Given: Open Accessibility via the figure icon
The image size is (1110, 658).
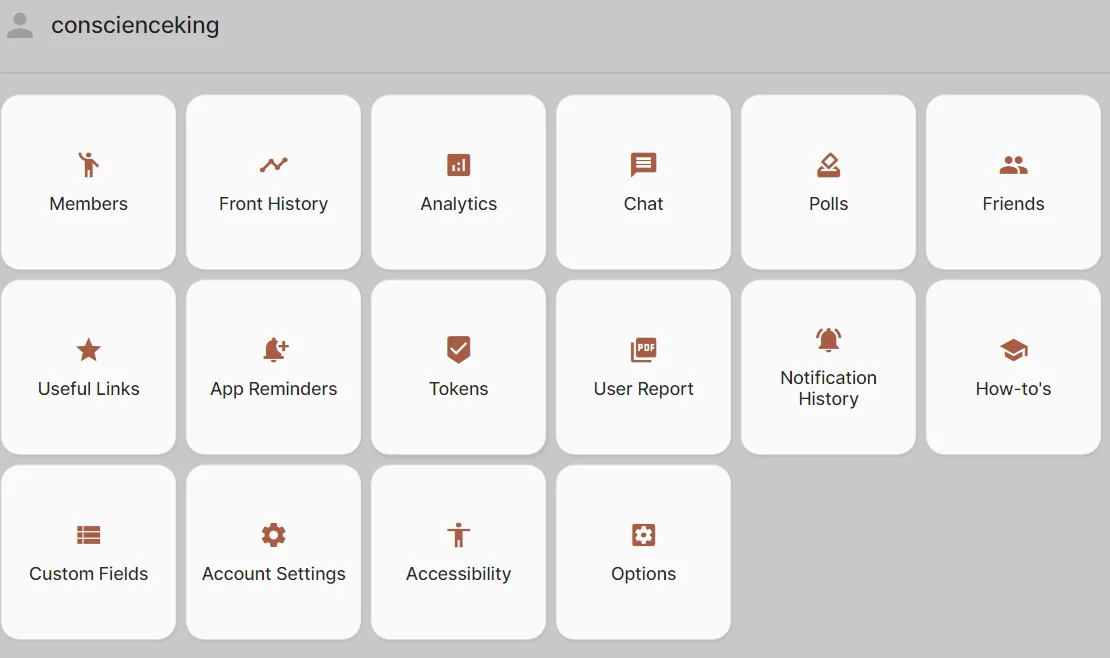Looking at the screenshot, I should pos(459,535).
